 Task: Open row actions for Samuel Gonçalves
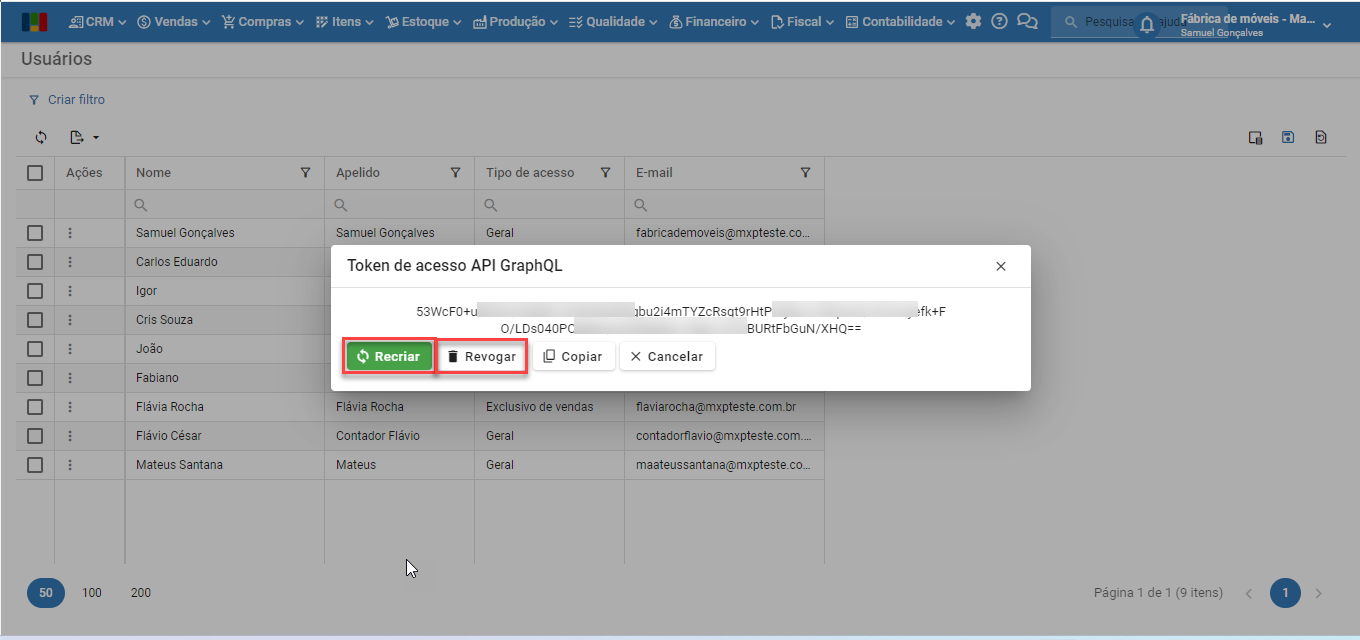(70, 233)
